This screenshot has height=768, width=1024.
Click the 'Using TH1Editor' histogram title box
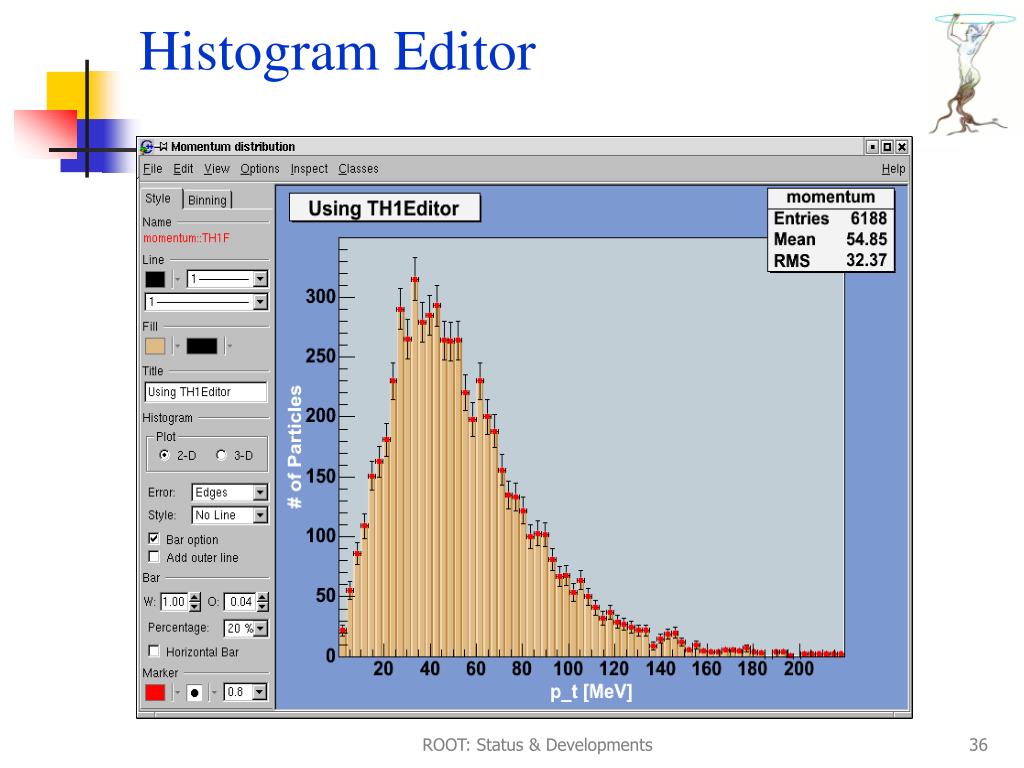[385, 208]
